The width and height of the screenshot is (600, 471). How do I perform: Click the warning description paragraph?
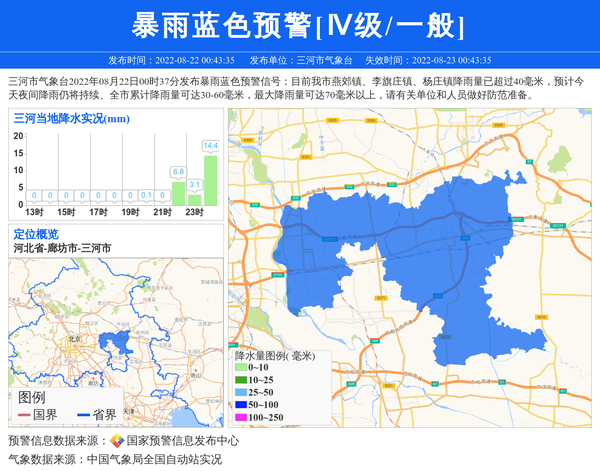coord(296,88)
